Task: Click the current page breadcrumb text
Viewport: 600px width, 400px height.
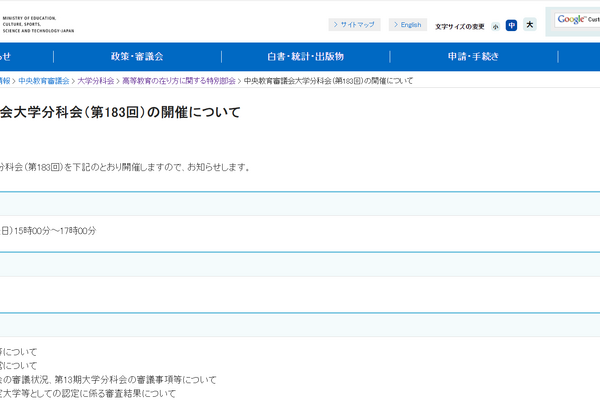Action: pyautogui.click(x=328, y=80)
